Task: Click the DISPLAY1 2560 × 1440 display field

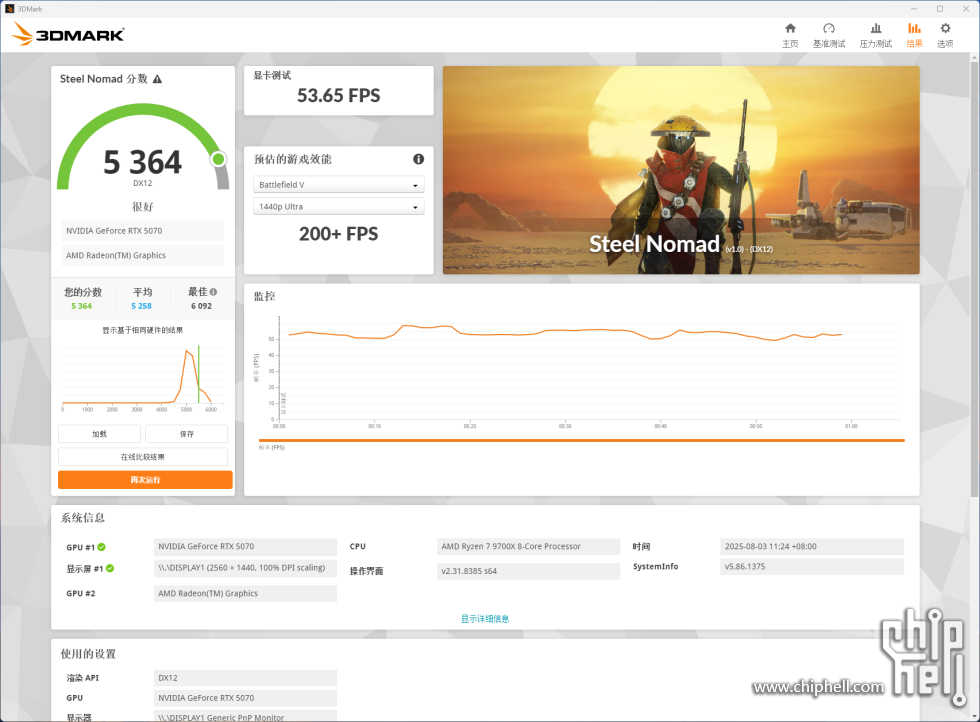Action: coord(245,568)
